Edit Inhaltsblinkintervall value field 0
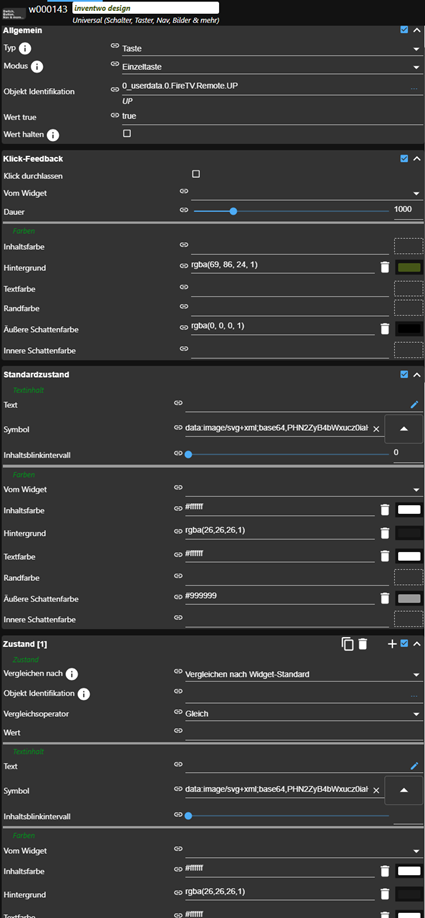 (x=407, y=453)
